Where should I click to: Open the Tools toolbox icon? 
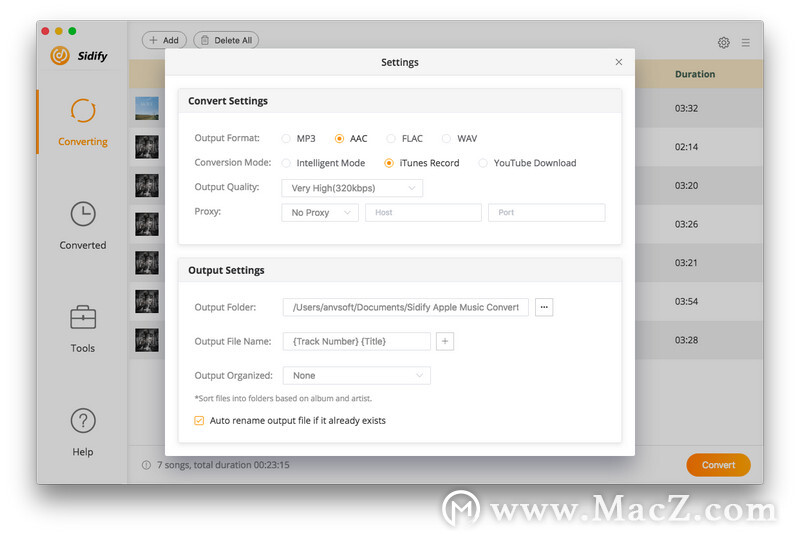(83, 317)
